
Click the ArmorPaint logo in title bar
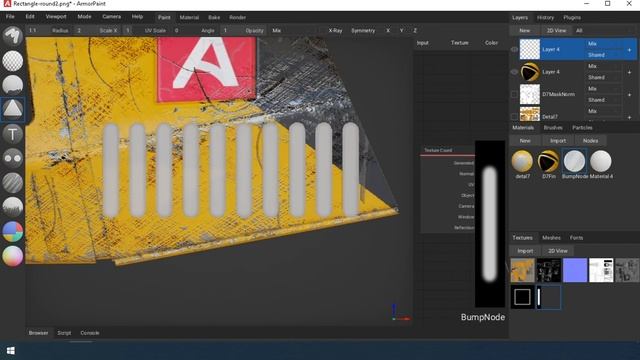[x=7, y=4]
